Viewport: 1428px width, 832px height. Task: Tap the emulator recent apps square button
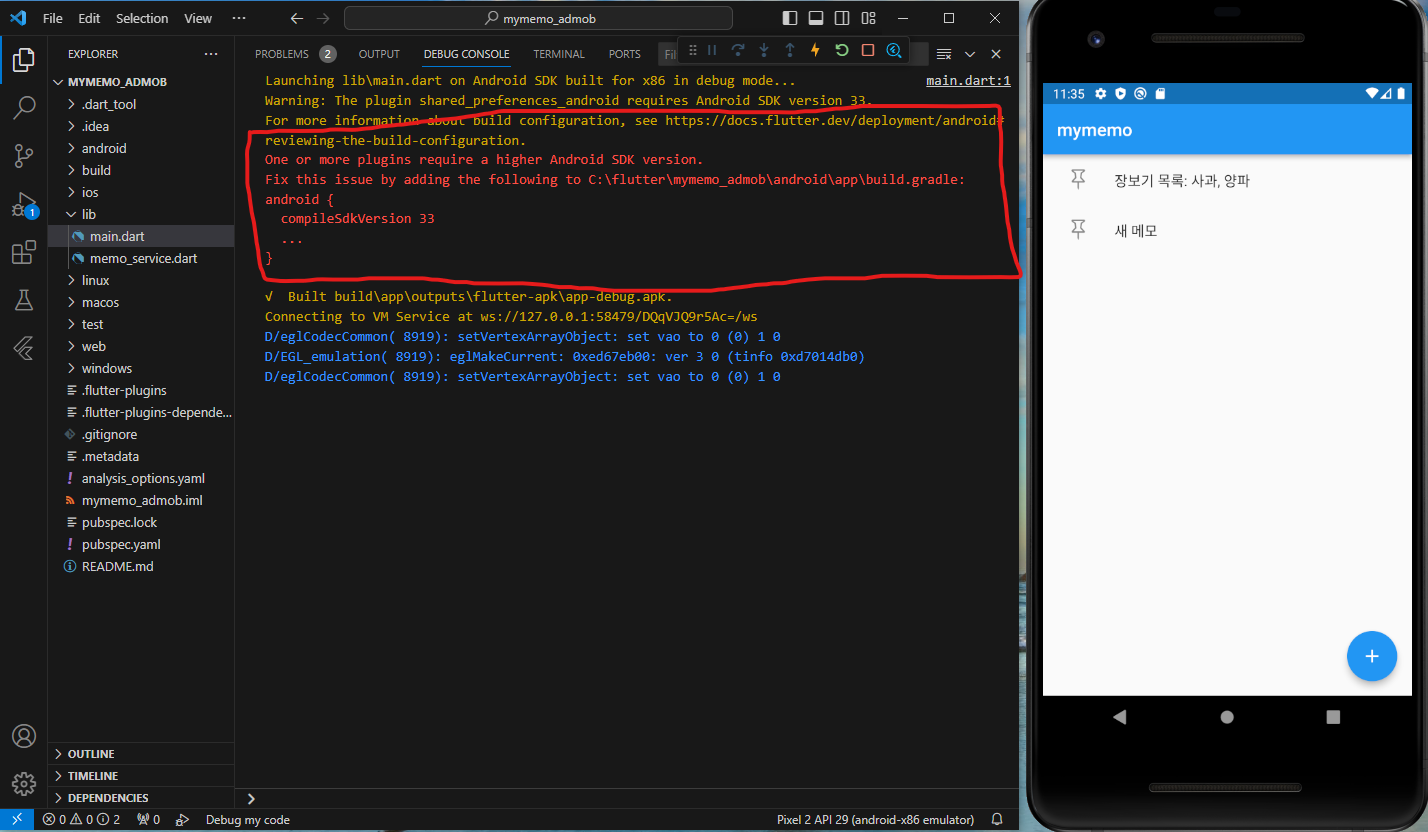pyautogui.click(x=1333, y=717)
